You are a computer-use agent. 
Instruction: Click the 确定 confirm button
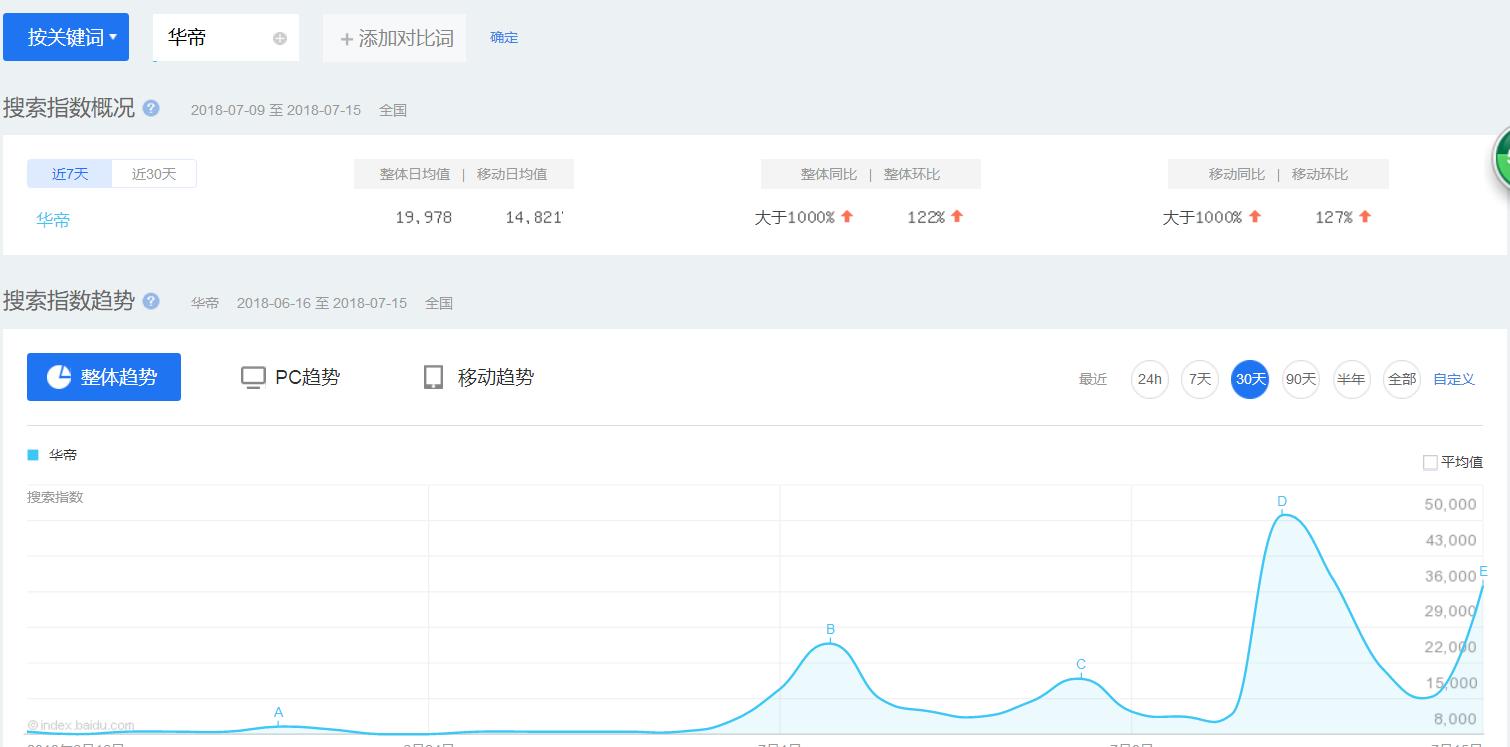pos(504,37)
